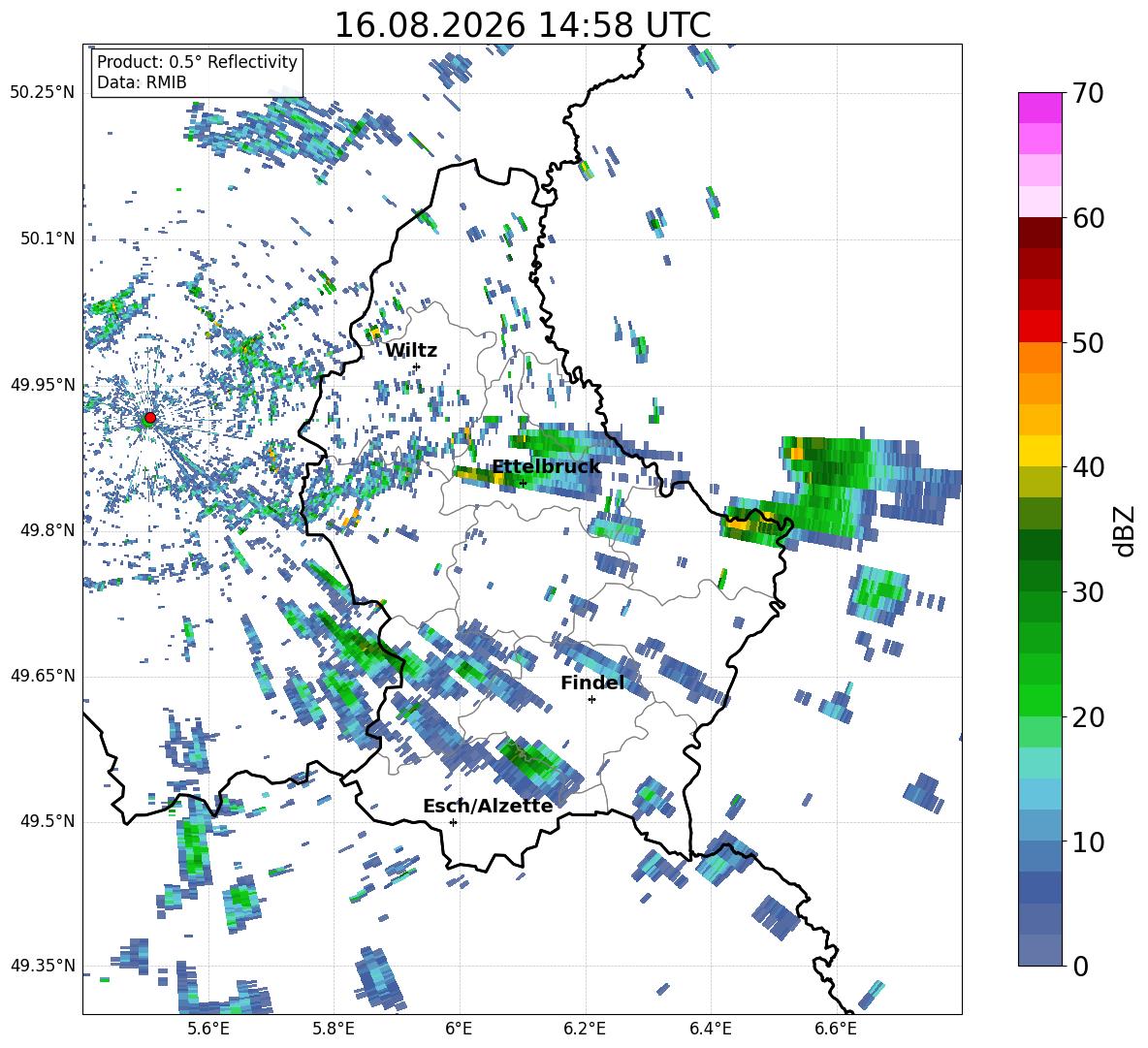Pick the dark red colorbar segment near 60
The width and height of the screenshot is (1148, 1048).
[x=1039, y=233]
